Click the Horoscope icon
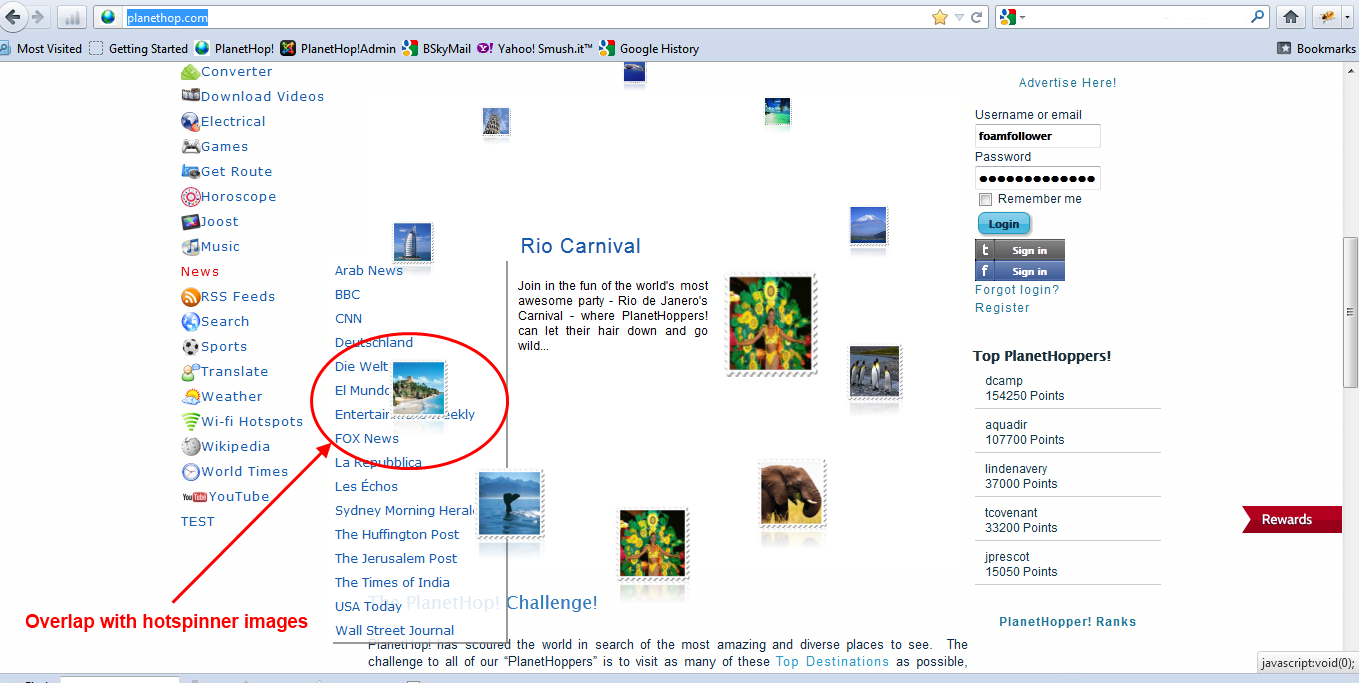 pyautogui.click(x=190, y=197)
